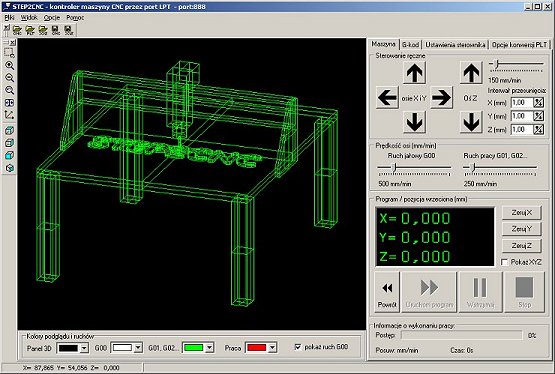
Task: Click the Postęp progress bar
Action: (x=462, y=335)
